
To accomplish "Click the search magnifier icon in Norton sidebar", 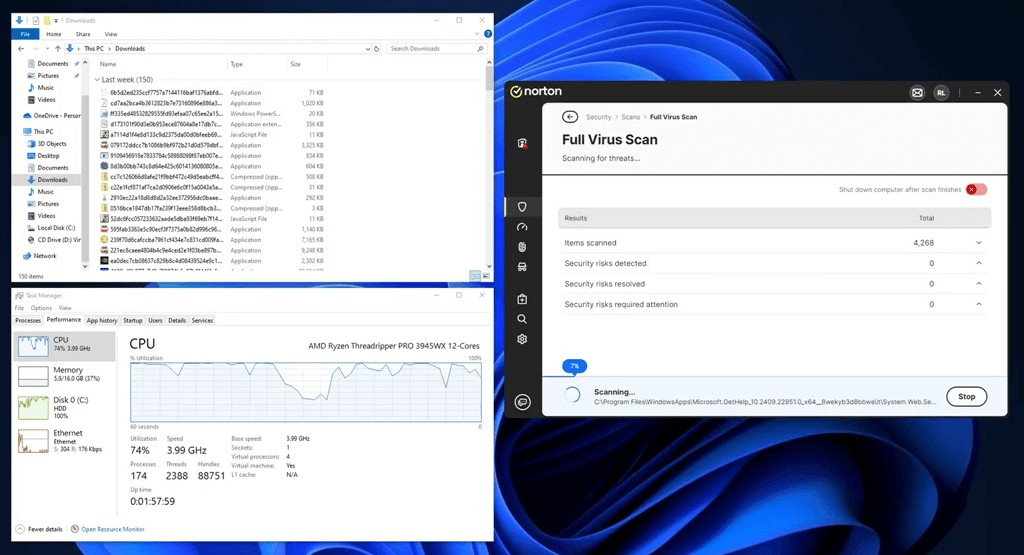I will [522, 319].
